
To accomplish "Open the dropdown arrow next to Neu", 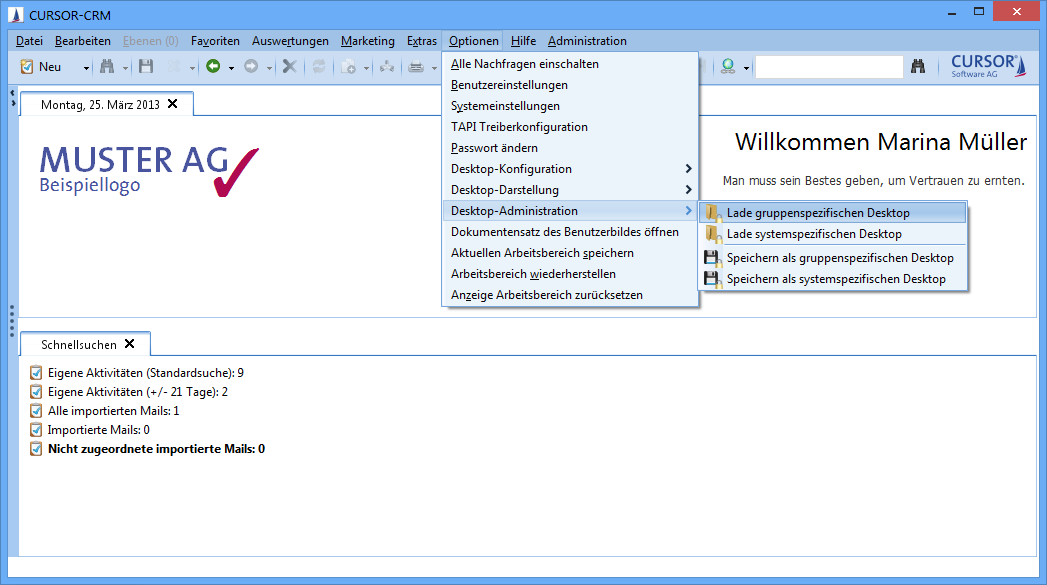I will [86, 68].
